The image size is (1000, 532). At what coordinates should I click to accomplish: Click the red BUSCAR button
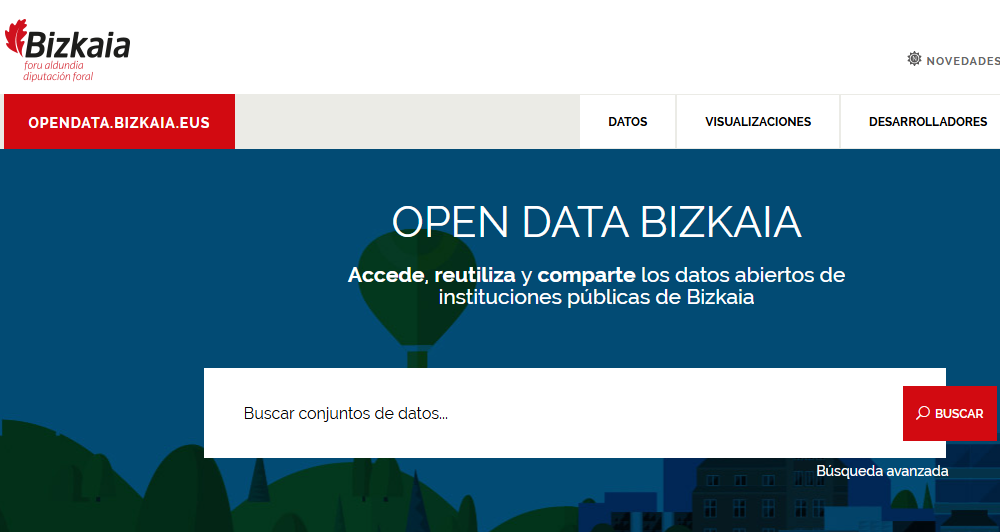[950, 413]
